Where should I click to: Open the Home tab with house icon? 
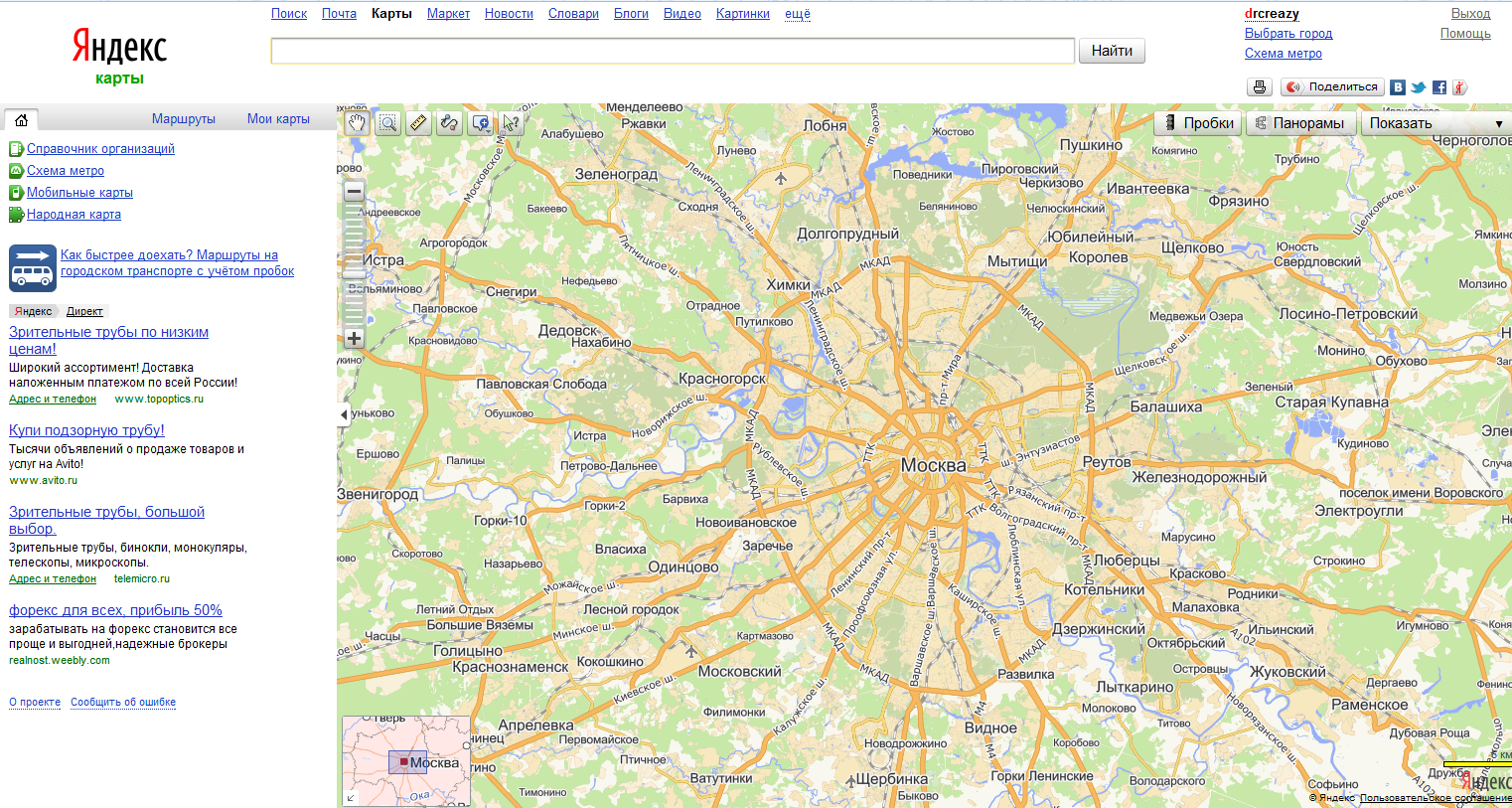(21, 120)
